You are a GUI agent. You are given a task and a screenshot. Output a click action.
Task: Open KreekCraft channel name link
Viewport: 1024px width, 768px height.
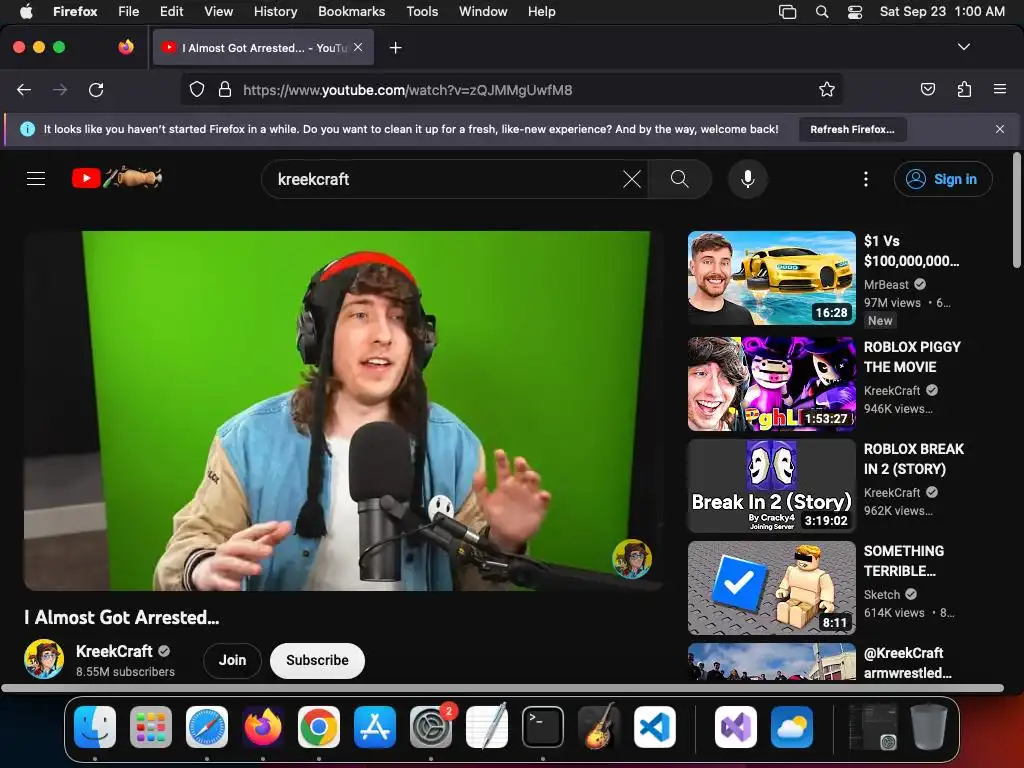click(114, 651)
